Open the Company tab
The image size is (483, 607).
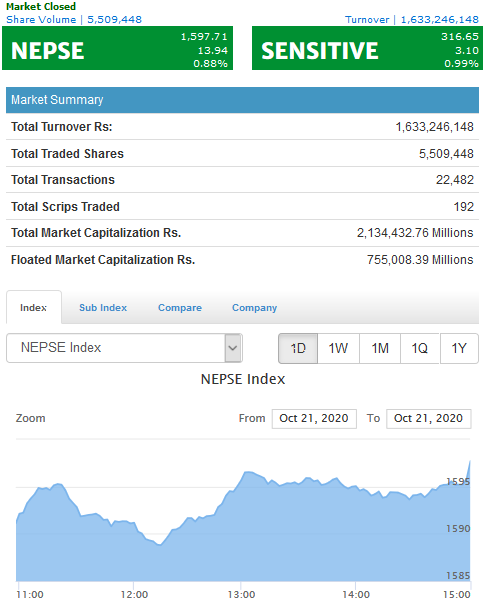pyautogui.click(x=254, y=308)
